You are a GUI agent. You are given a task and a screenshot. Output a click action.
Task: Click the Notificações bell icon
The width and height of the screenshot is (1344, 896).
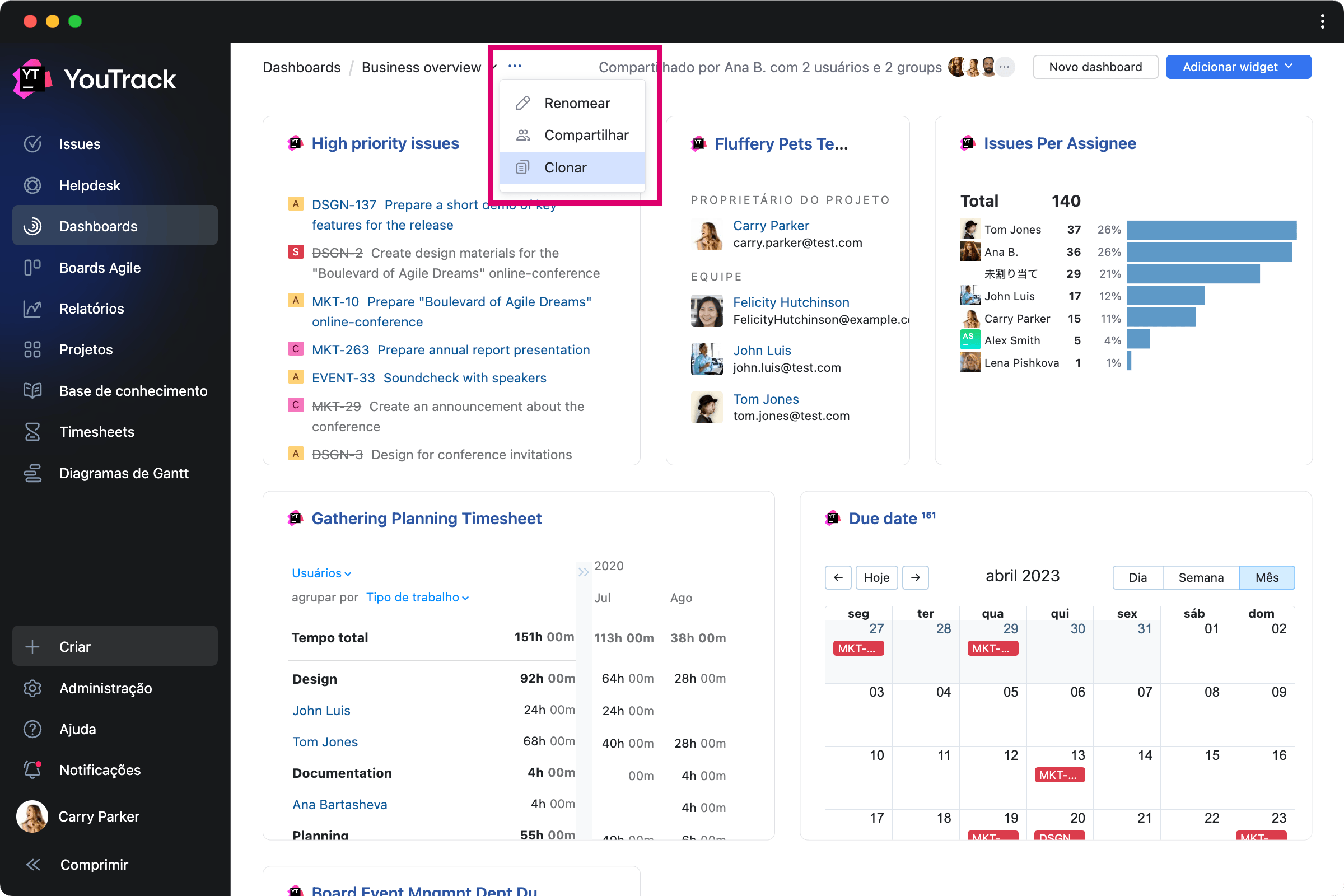(32, 769)
